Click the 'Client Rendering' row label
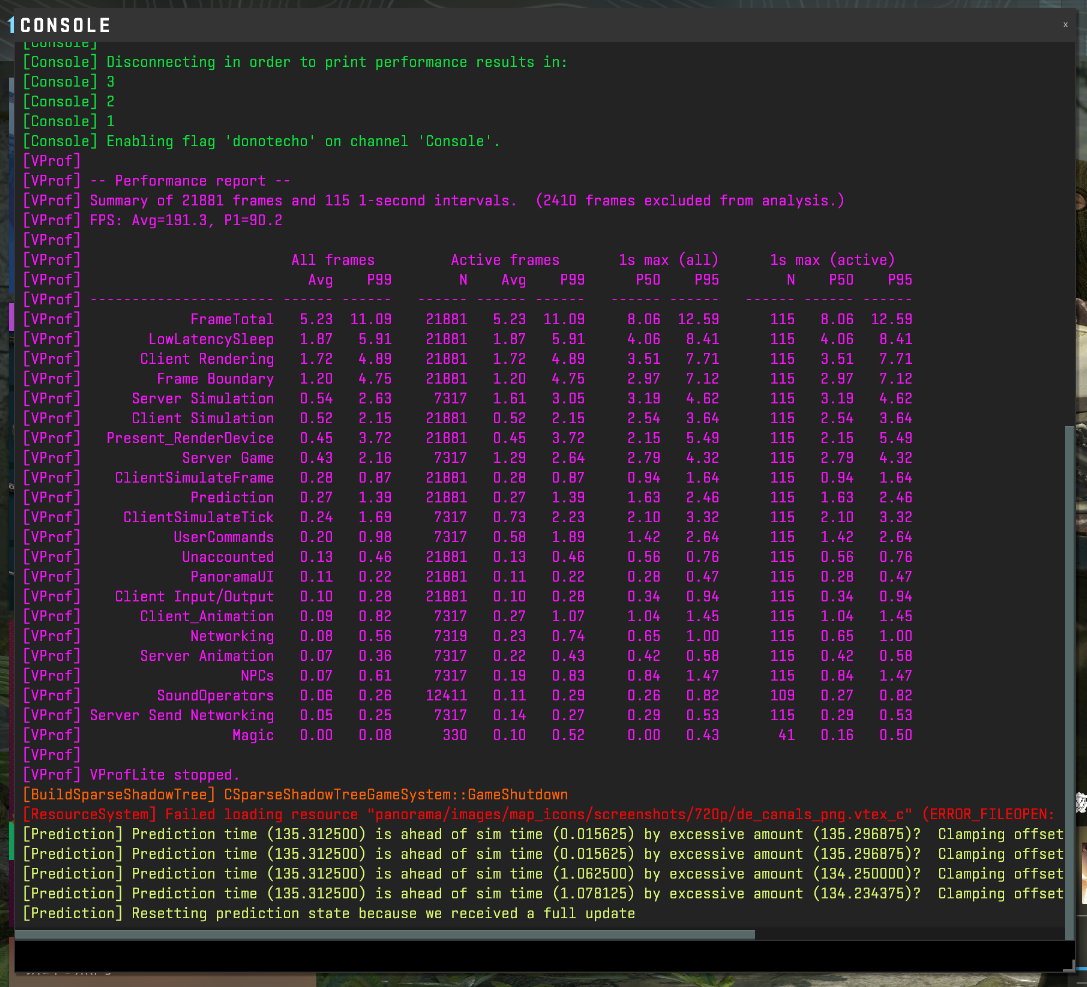This screenshot has height=987, width=1087. 206,359
